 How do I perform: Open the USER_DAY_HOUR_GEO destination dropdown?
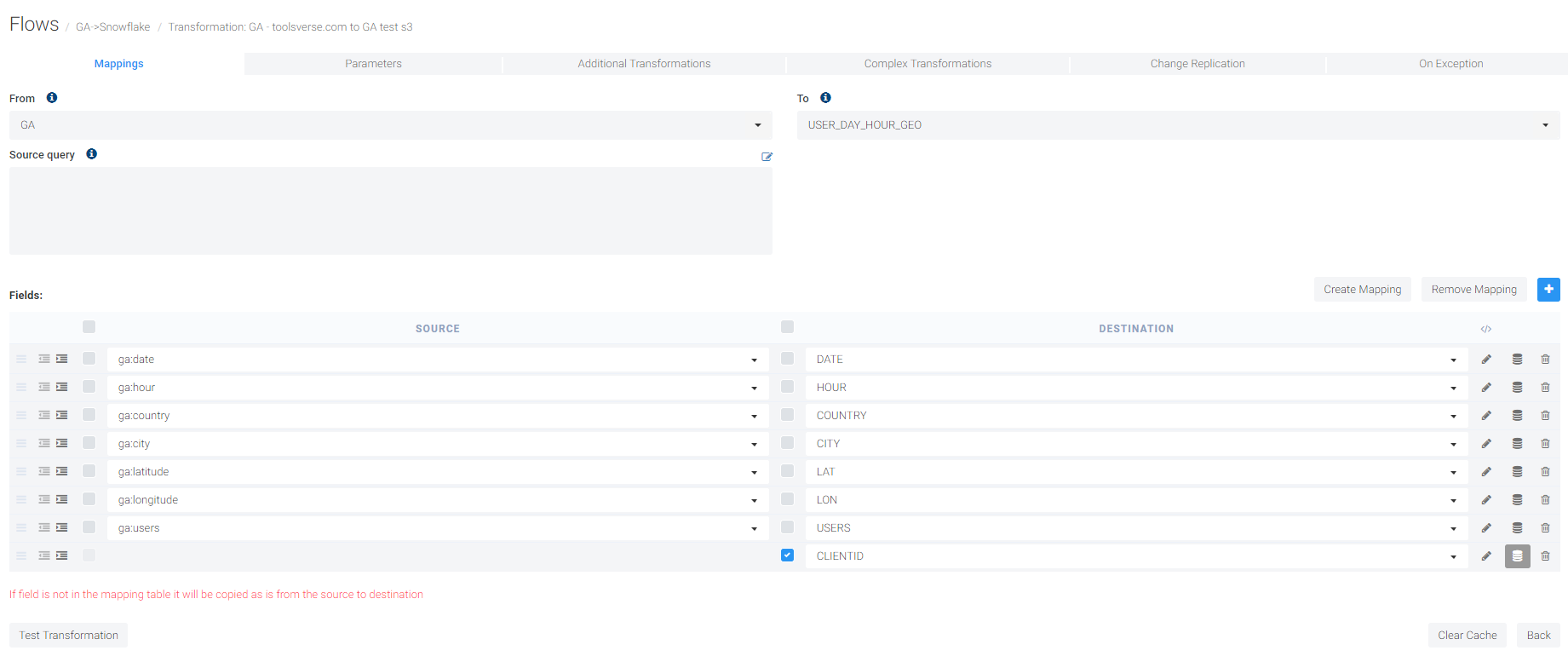click(x=1177, y=125)
